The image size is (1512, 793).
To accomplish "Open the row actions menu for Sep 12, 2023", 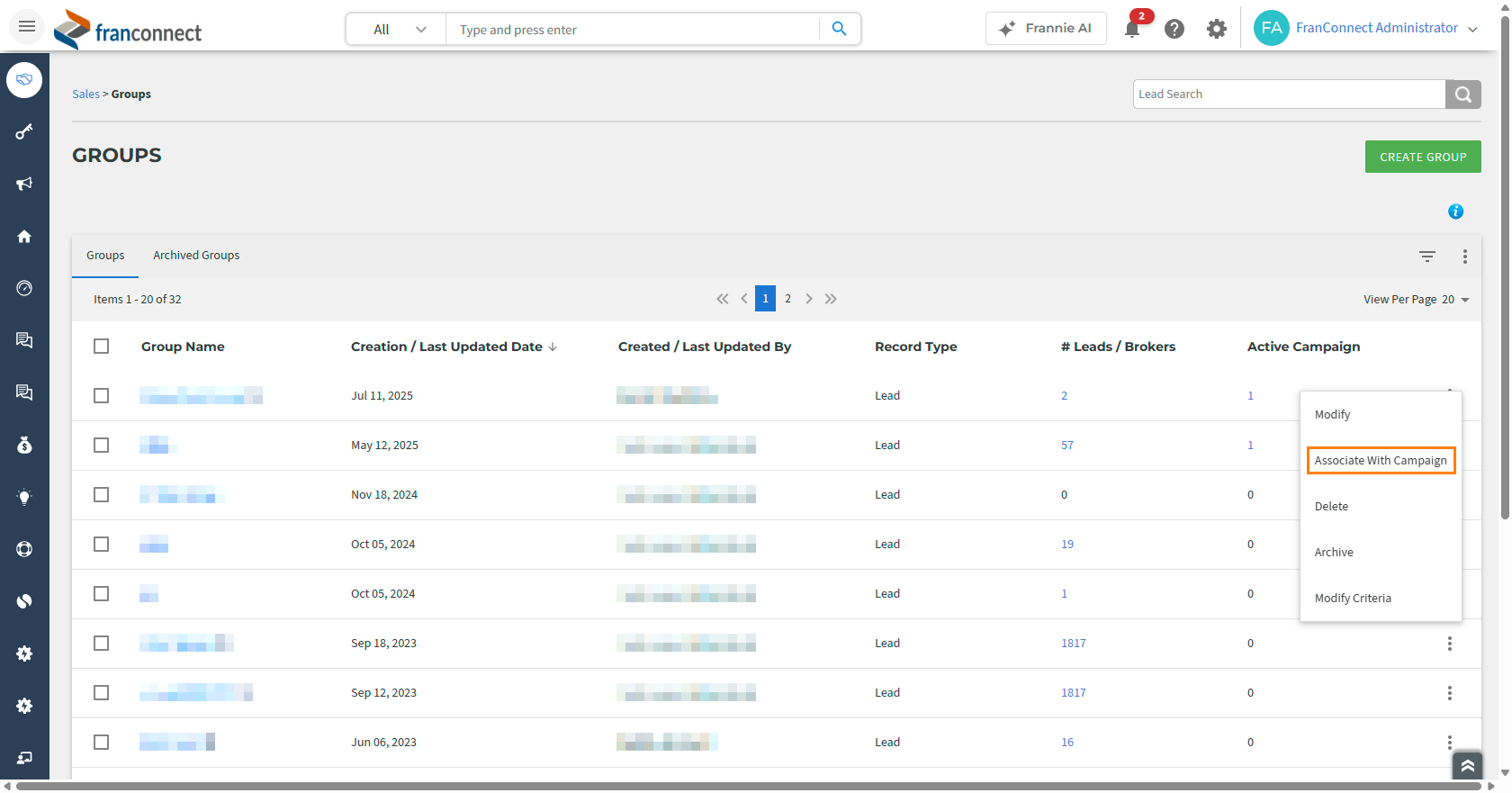I will pos(1450,693).
